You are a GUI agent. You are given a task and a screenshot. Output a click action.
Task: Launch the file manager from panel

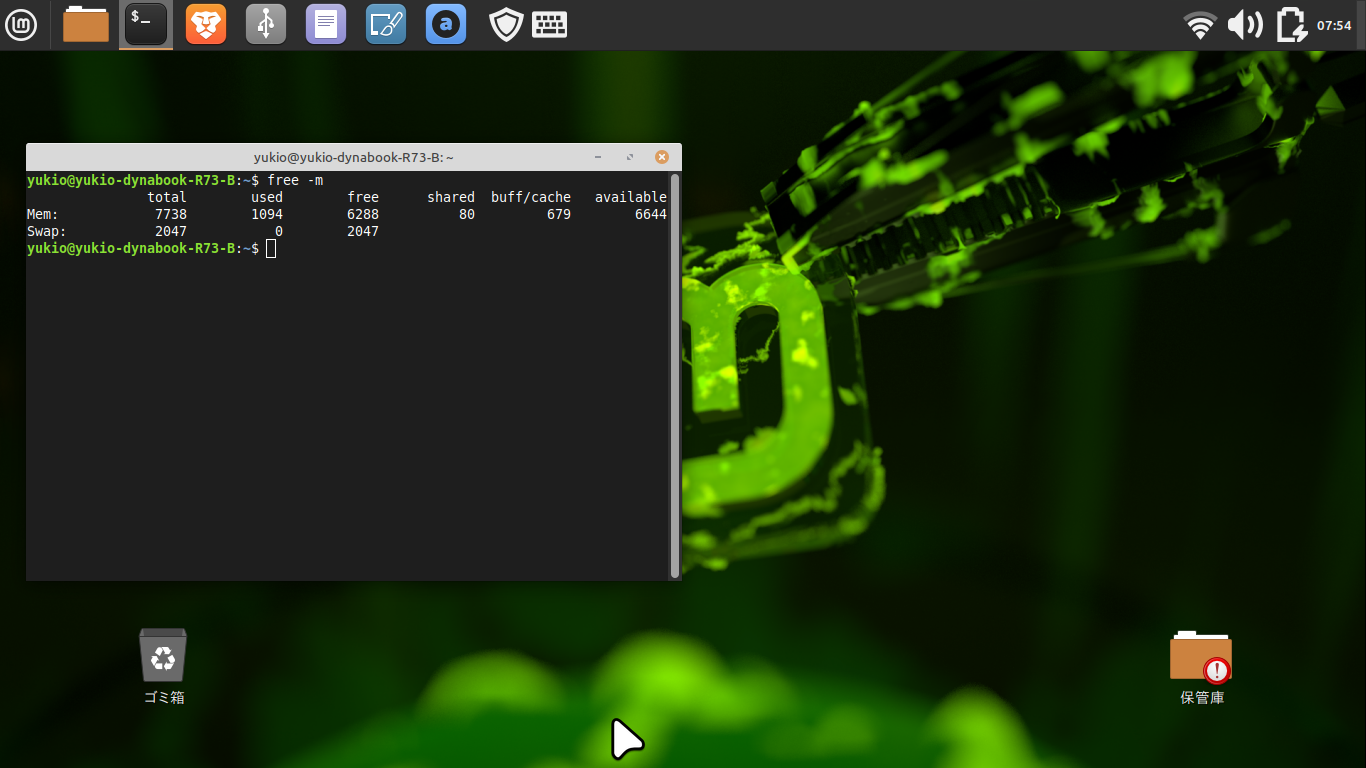[86, 24]
